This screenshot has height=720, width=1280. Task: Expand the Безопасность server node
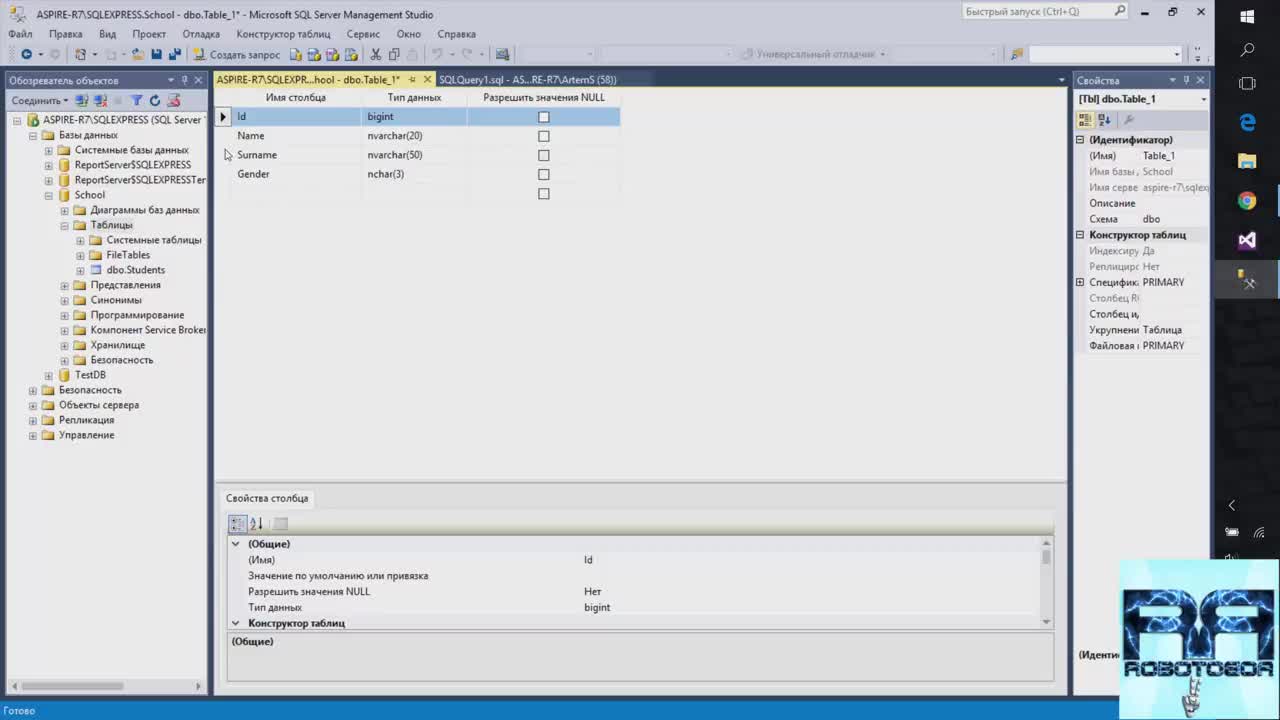point(32,390)
